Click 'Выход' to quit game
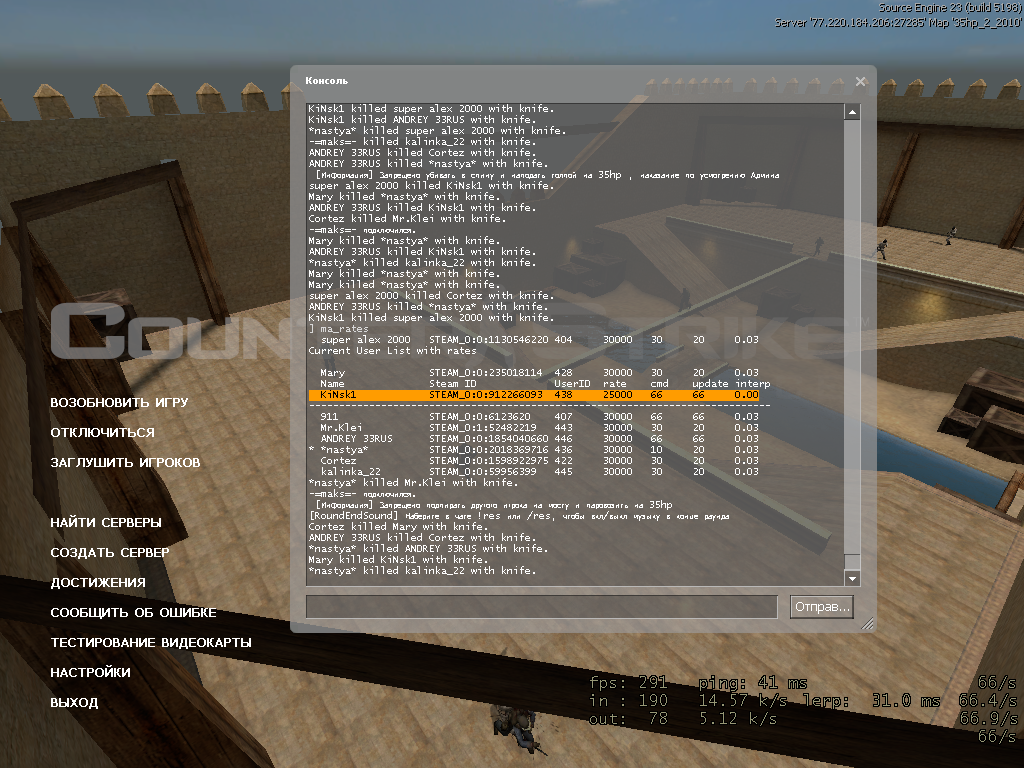 [74, 703]
